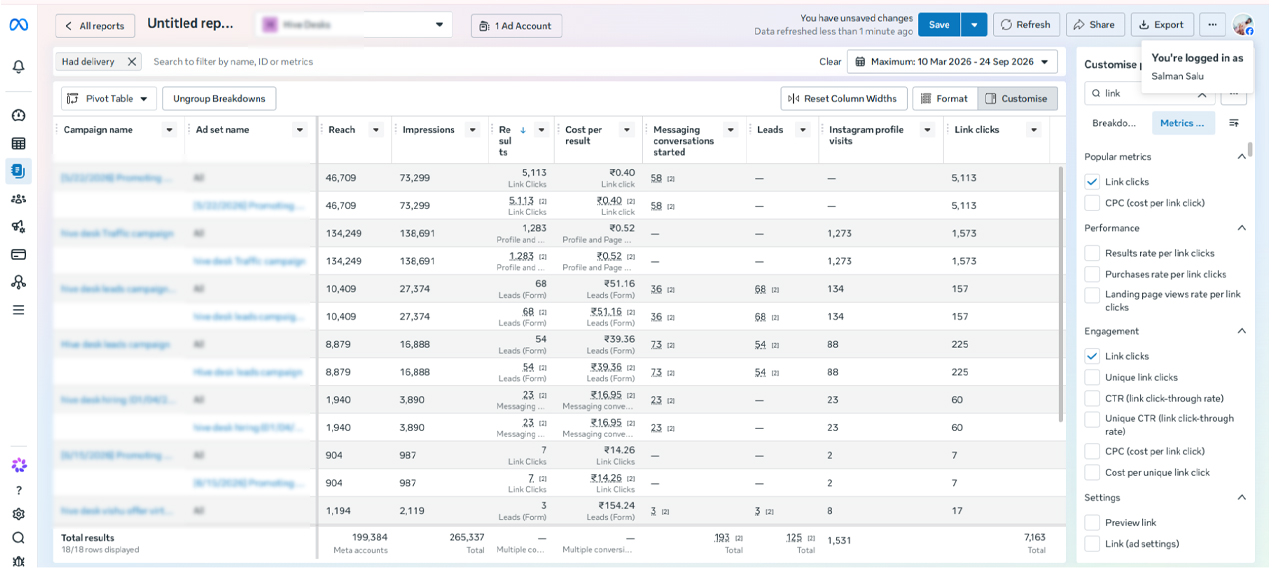The width and height of the screenshot is (1280, 572).
Task: Uncheck Link clicks under Engagement
Action: coord(1092,356)
